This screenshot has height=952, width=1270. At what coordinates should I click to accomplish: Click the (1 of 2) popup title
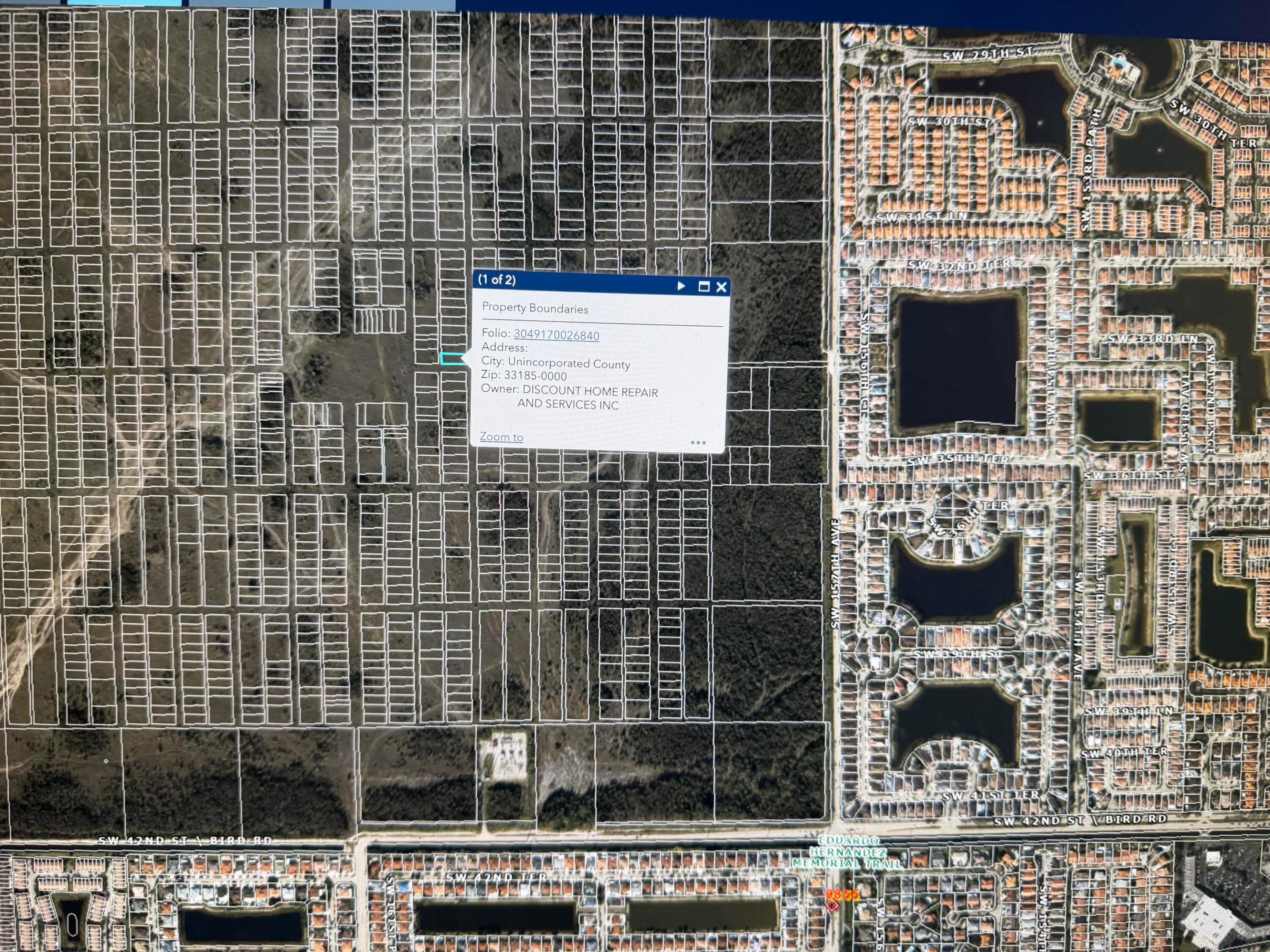coord(497,280)
